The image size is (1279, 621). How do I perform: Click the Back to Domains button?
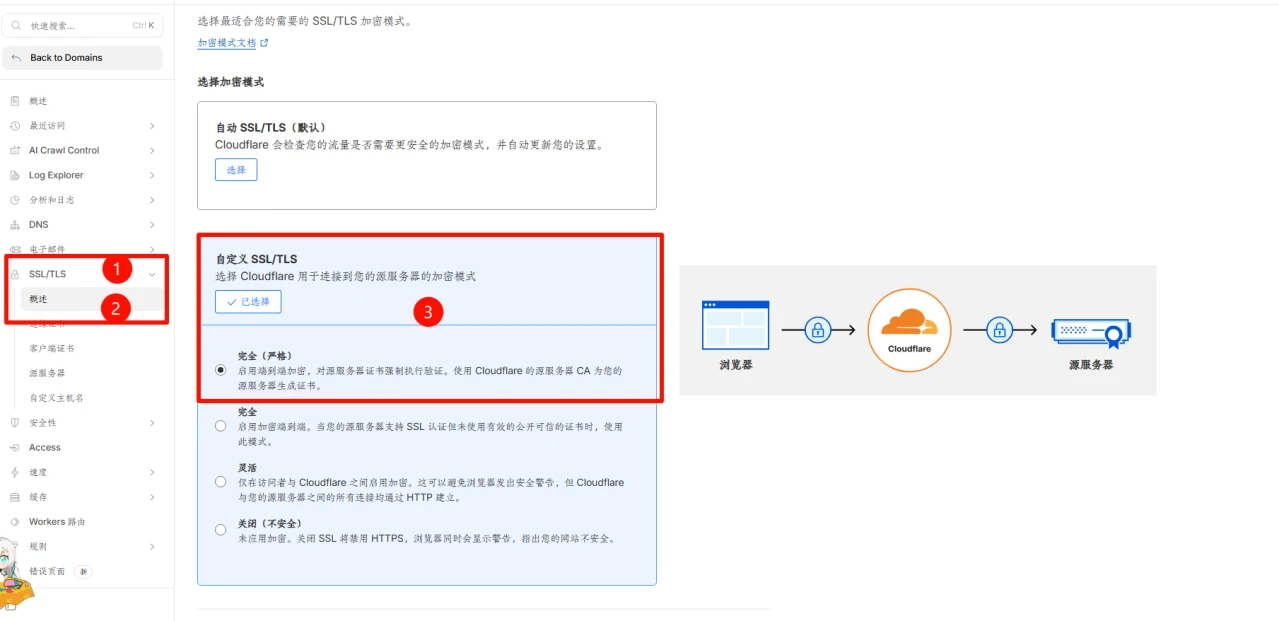[x=82, y=58]
